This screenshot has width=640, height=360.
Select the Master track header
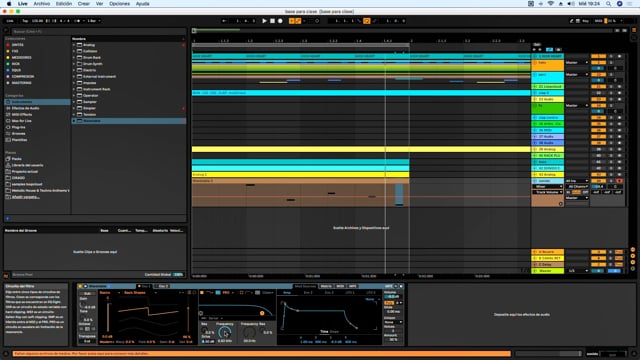click(547, 271)
